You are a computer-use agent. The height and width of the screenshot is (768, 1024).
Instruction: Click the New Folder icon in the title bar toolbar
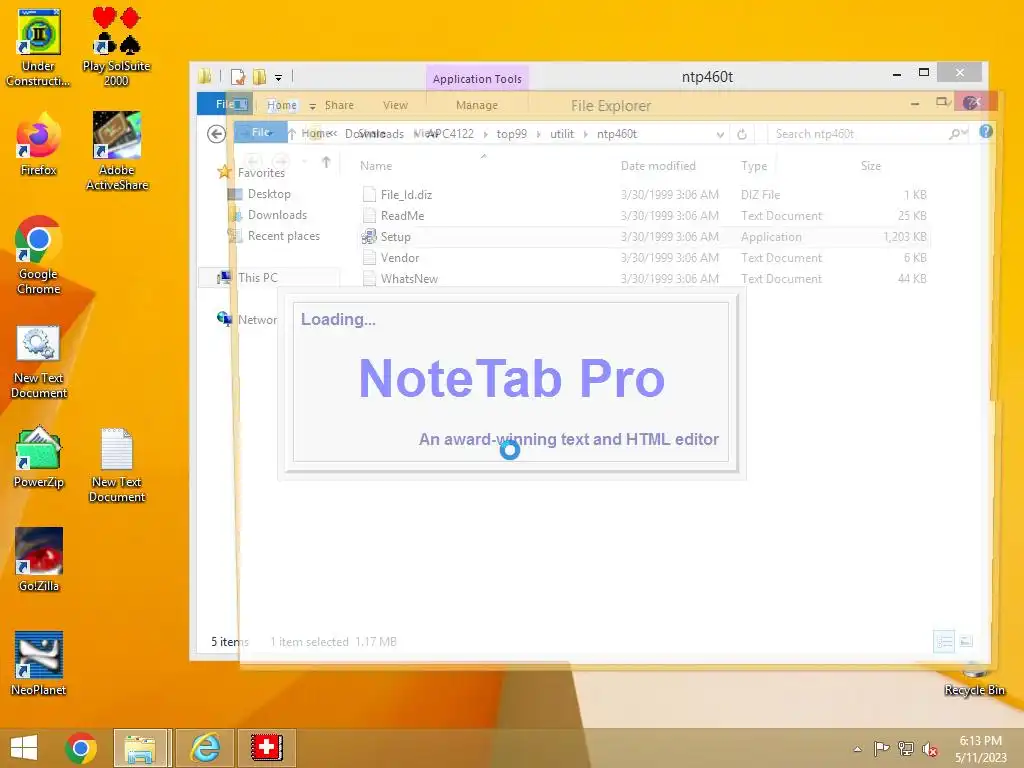259,77
